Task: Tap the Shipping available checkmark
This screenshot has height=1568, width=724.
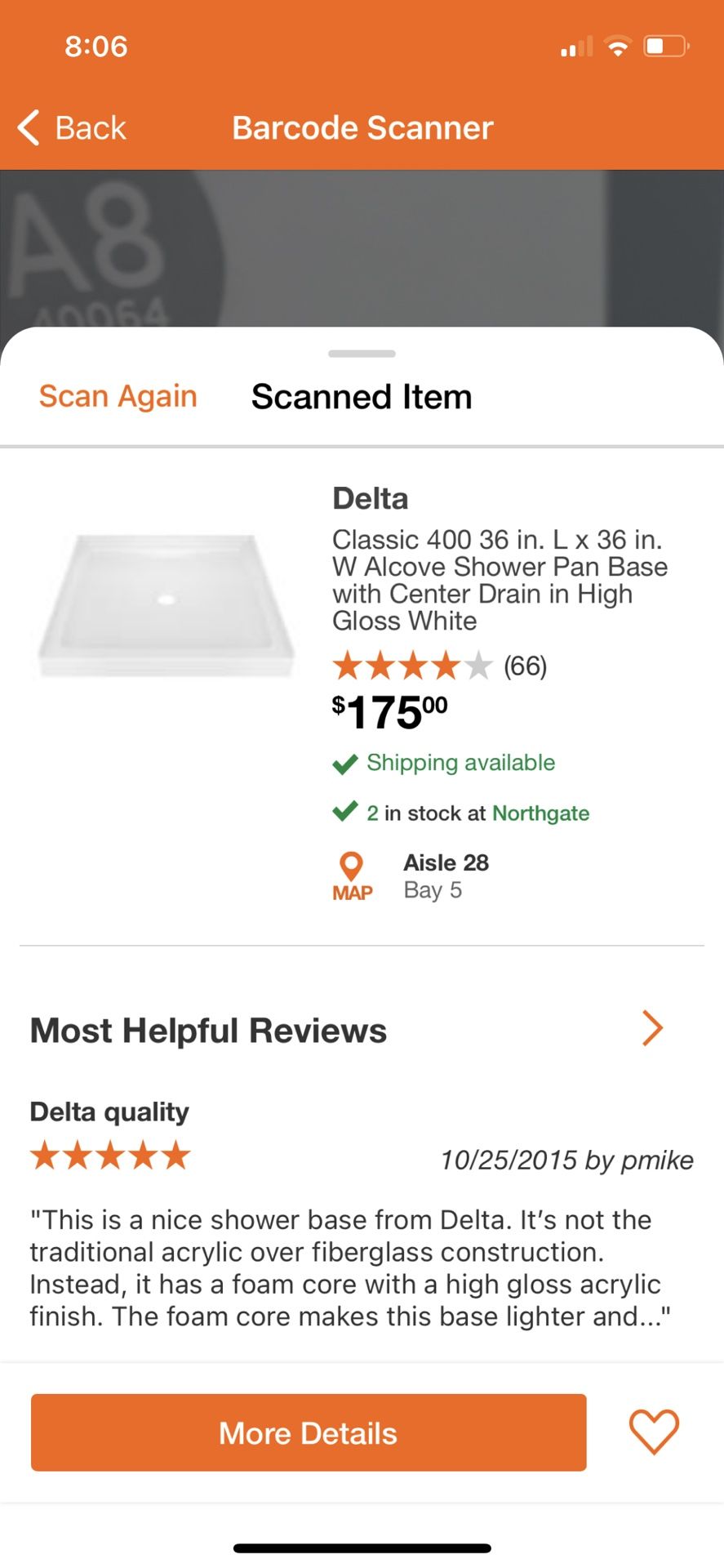Action: pos(345,764)
